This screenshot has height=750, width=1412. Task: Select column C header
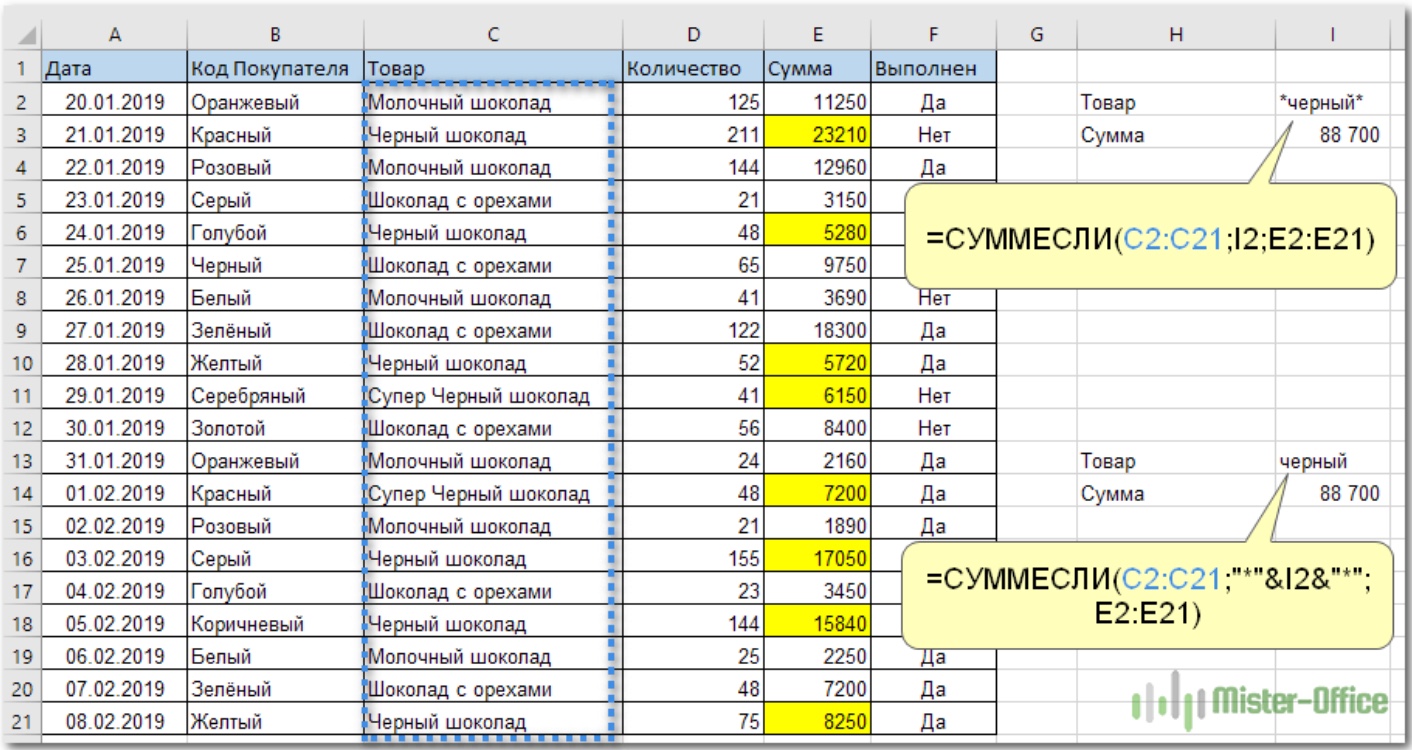(x=493, y=34)
